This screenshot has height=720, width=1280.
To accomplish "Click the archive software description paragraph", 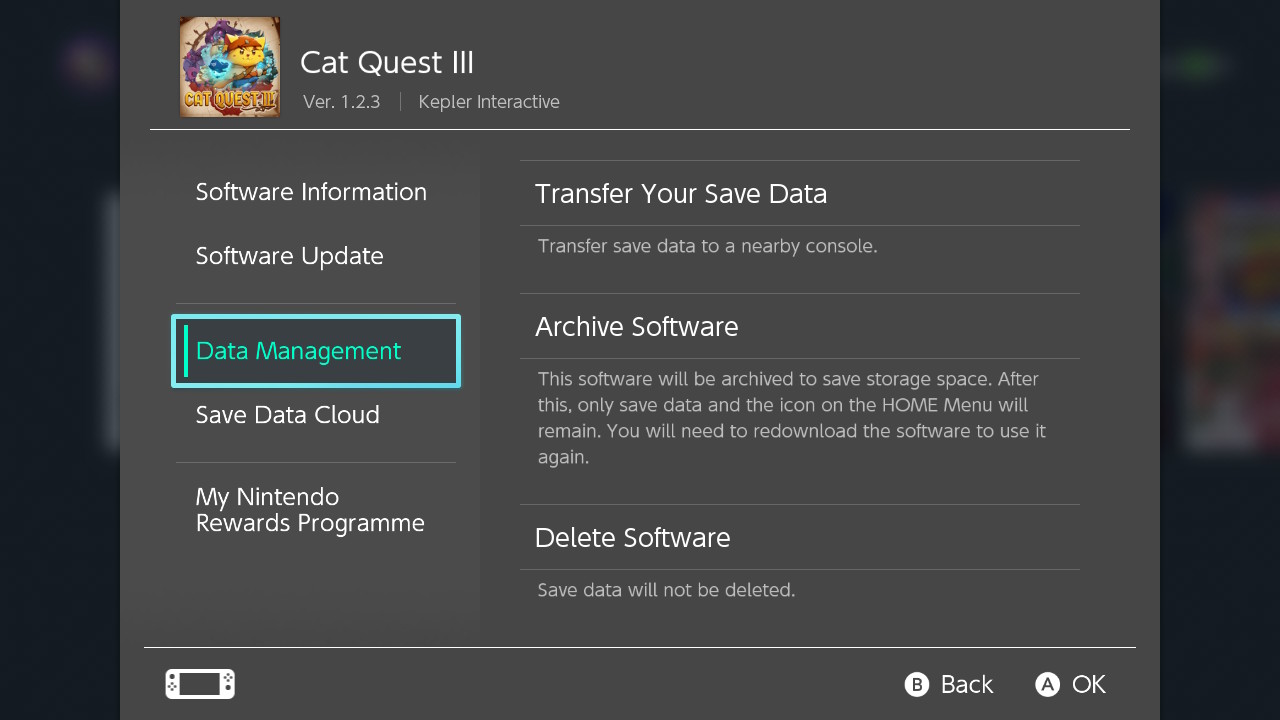I will tap(792, 418).
